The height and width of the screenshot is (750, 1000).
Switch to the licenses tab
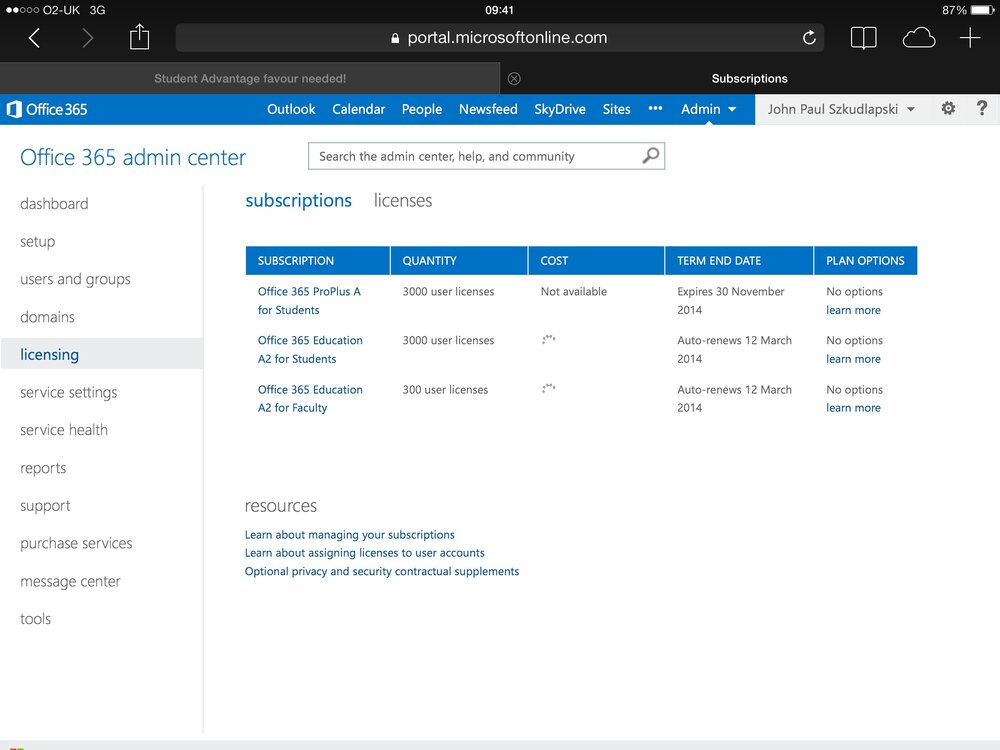pyautogui.click(x=402, y=200)
